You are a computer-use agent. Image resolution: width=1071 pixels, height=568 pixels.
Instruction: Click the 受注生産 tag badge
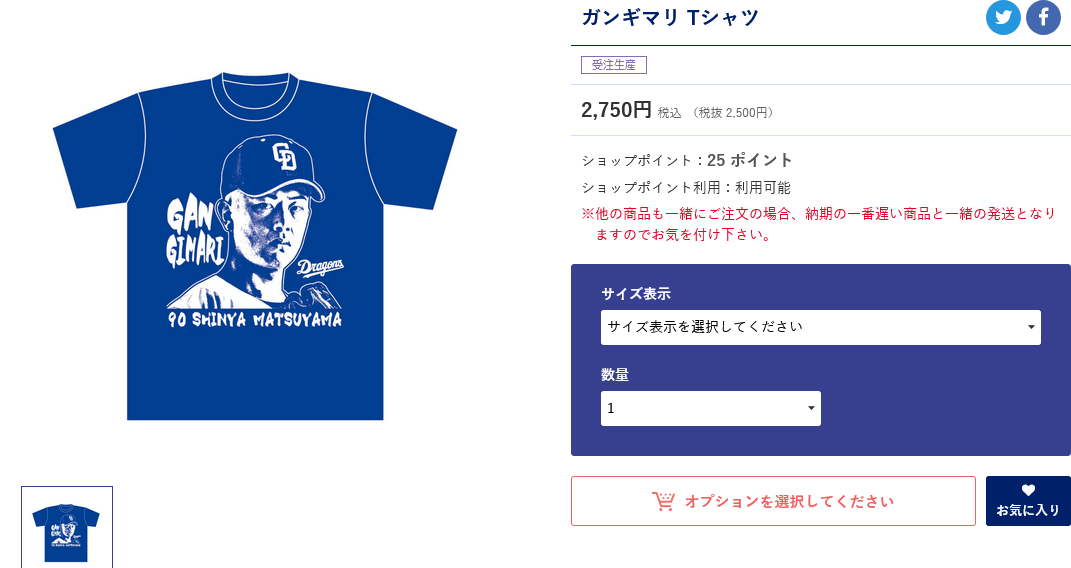click(613, 65)
